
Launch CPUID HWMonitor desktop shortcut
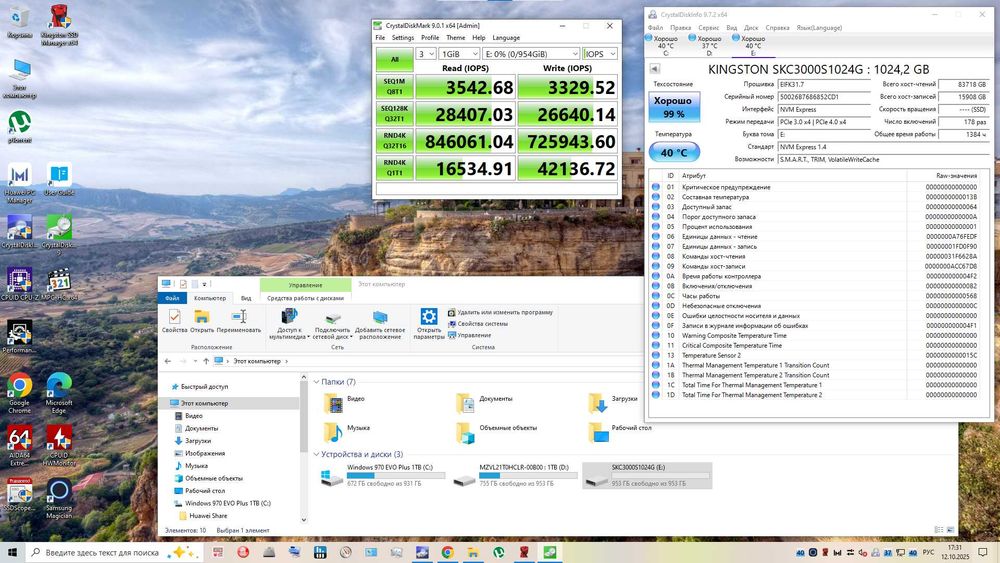[x=59, y=446]
